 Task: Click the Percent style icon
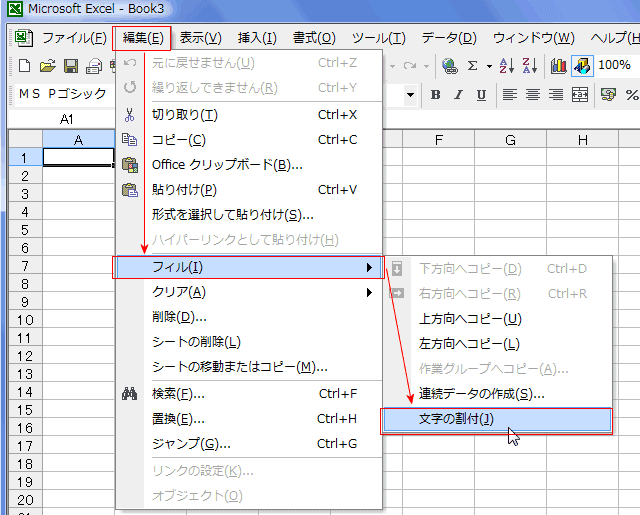632,95
